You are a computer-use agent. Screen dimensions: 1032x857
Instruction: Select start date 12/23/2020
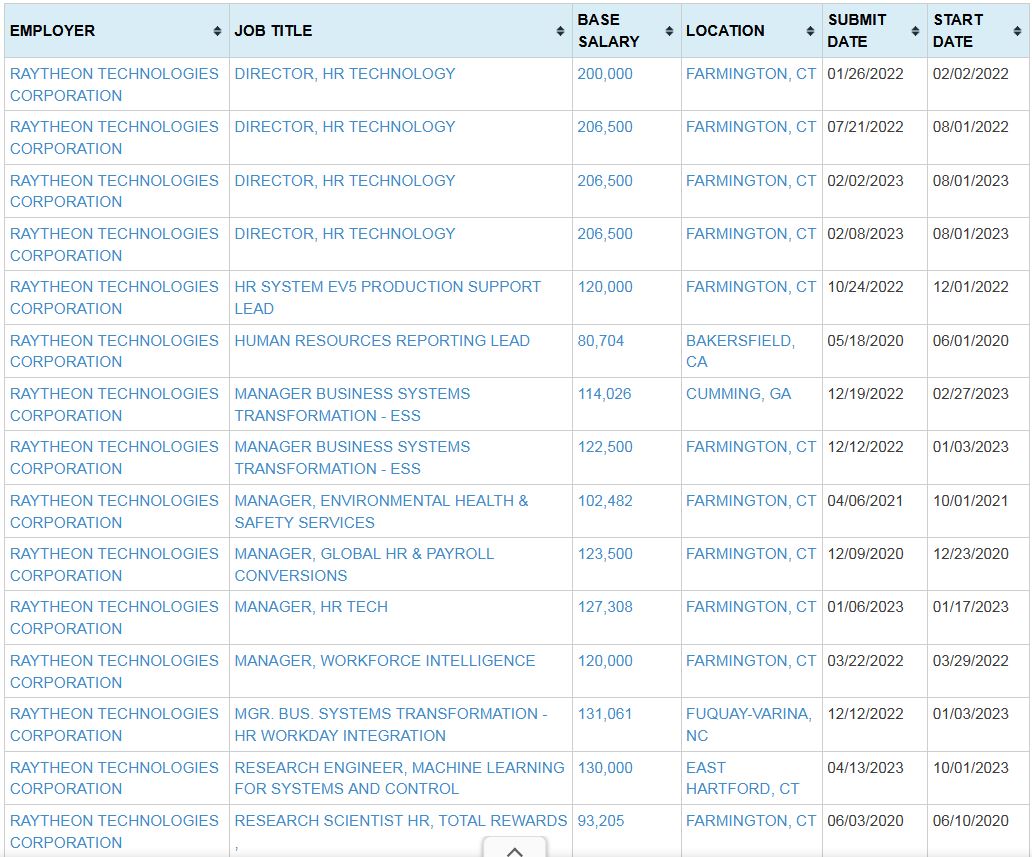click(970, 554)
